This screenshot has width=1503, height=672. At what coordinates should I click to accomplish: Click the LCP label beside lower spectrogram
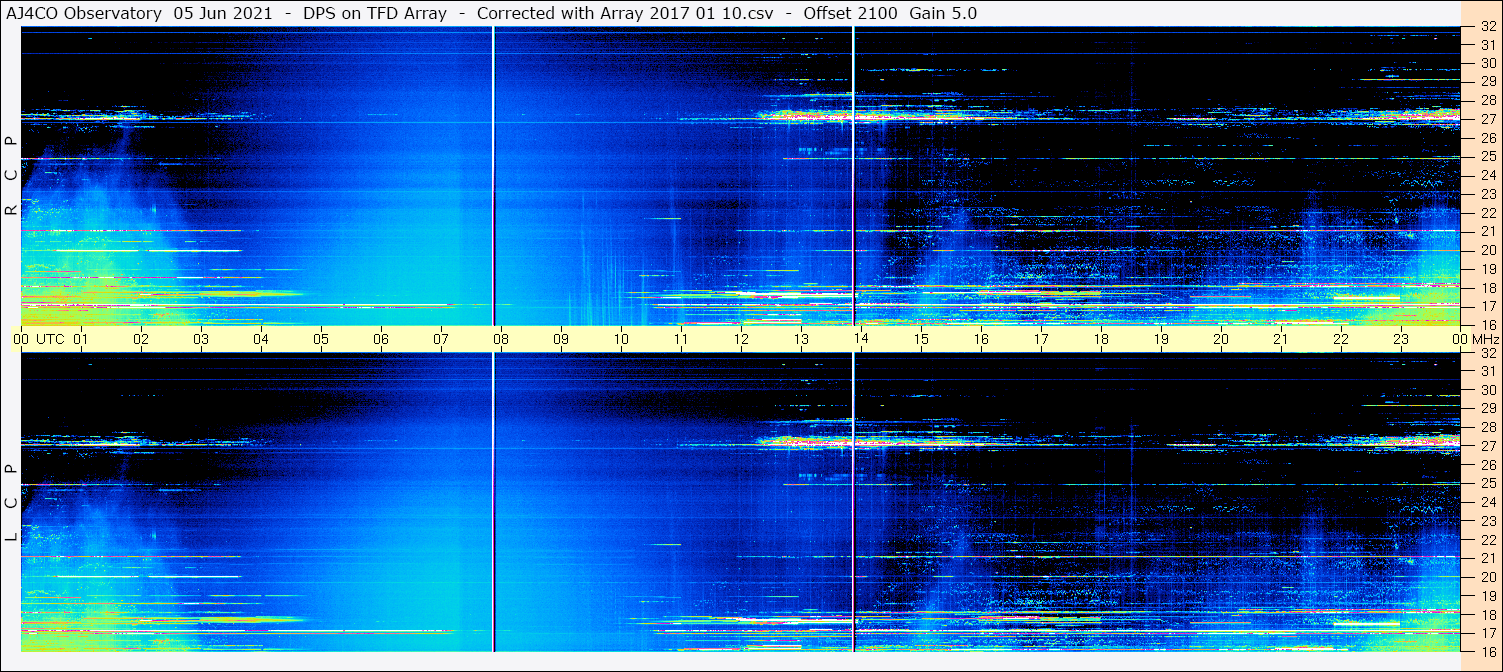pyautogui.click(x=11, y=503)
